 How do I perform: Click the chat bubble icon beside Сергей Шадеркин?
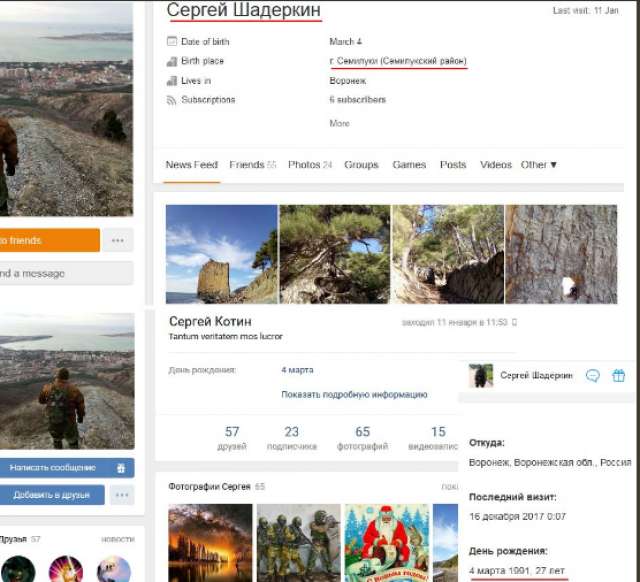pos(593,376)
